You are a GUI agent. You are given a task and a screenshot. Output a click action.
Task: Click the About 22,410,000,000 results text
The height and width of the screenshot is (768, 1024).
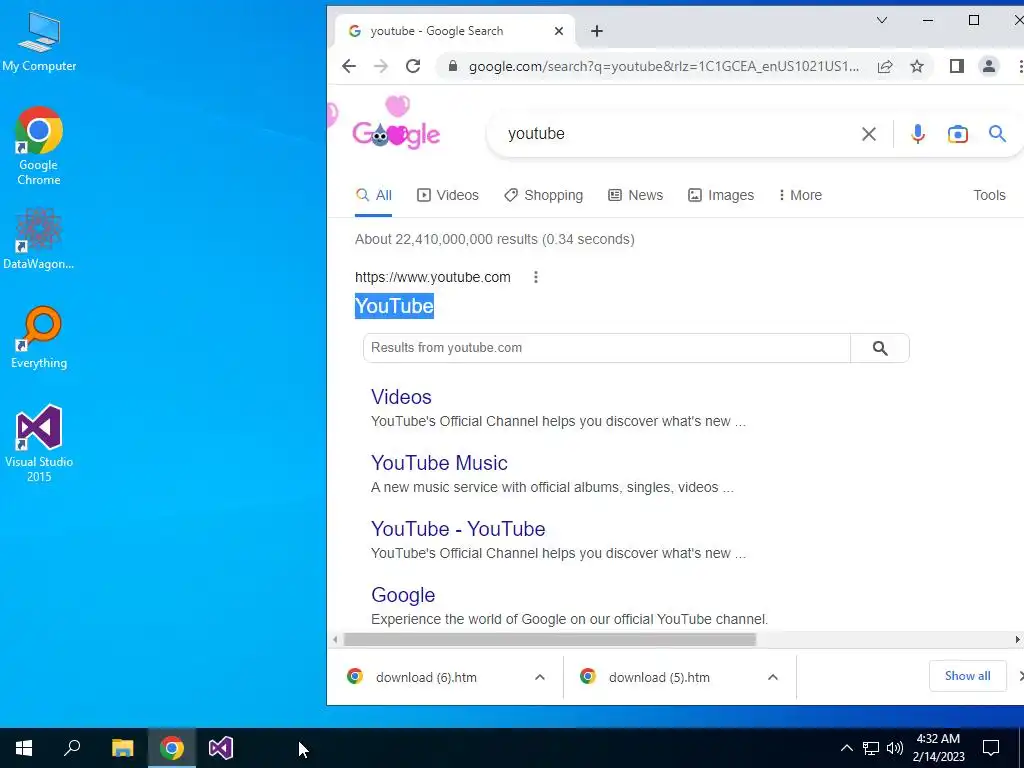(x=494, y=239)
